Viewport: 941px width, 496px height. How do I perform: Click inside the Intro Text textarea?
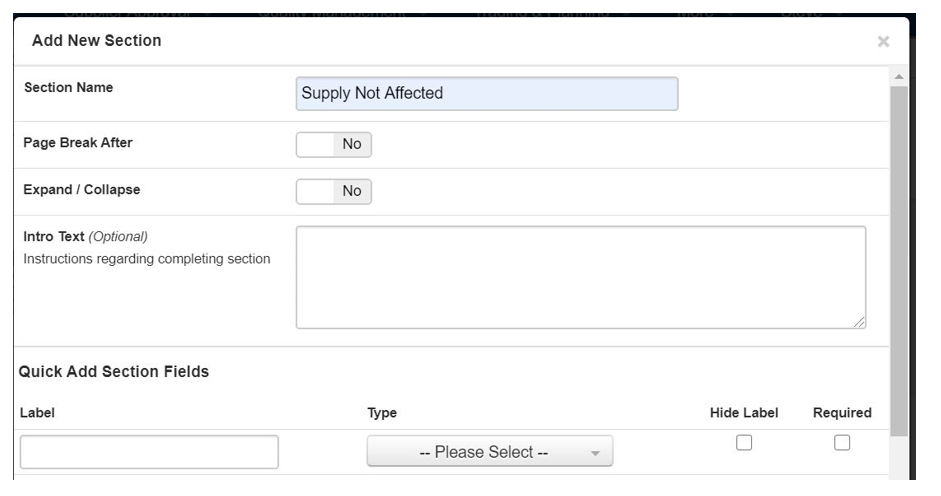pyautogui.click(x=580, y=277)
